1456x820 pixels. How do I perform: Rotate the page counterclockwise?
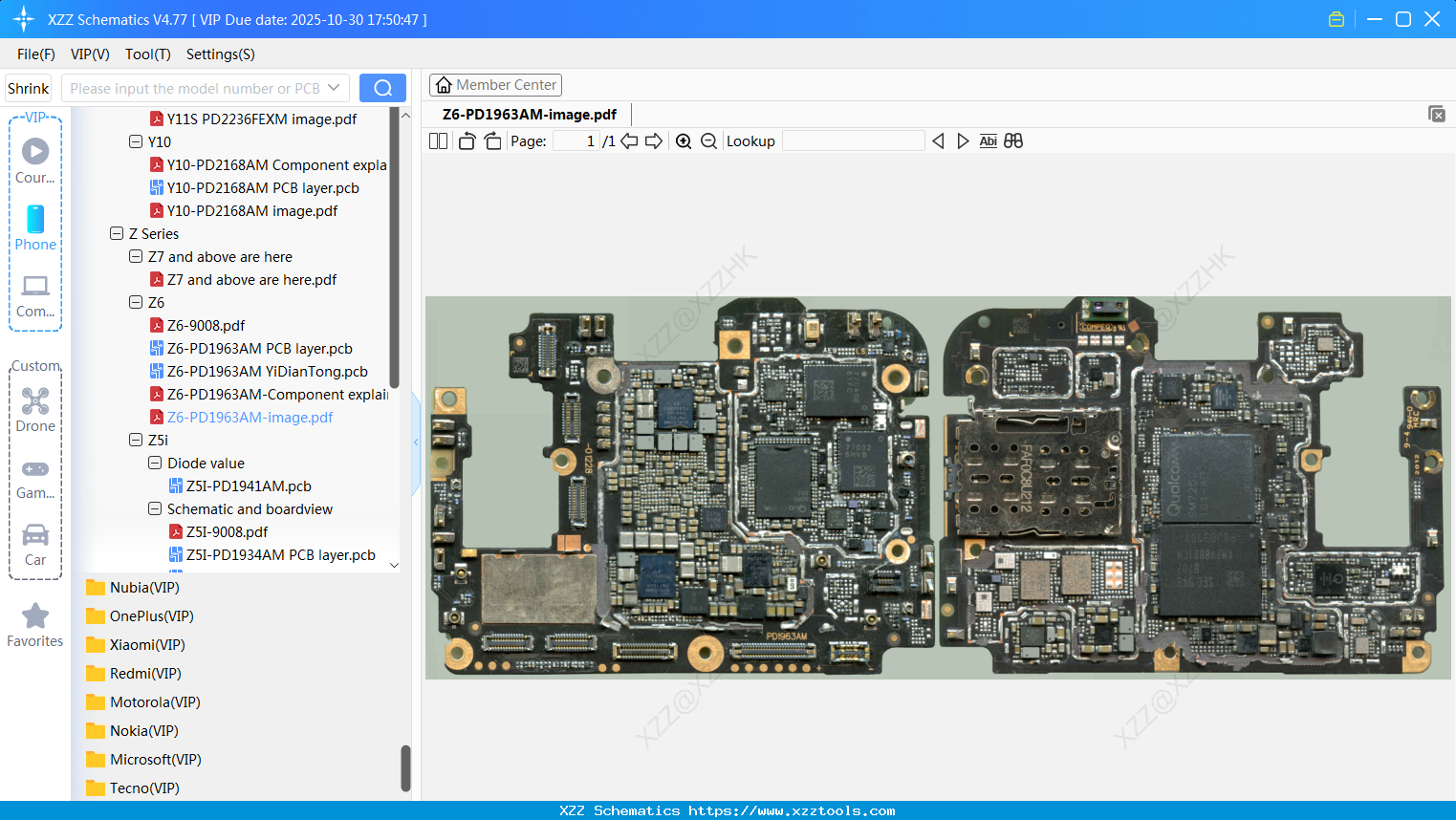[x=467, y=141]
